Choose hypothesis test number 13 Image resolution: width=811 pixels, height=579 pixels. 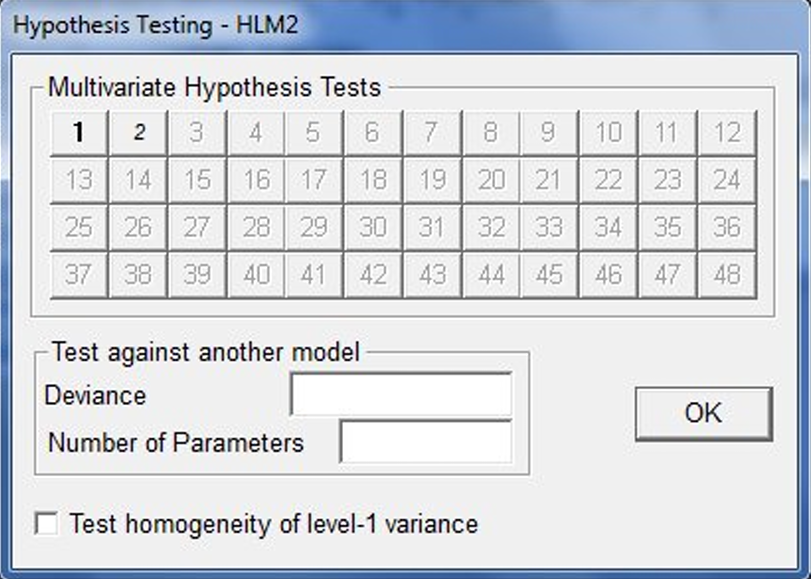tap(79, 180)
